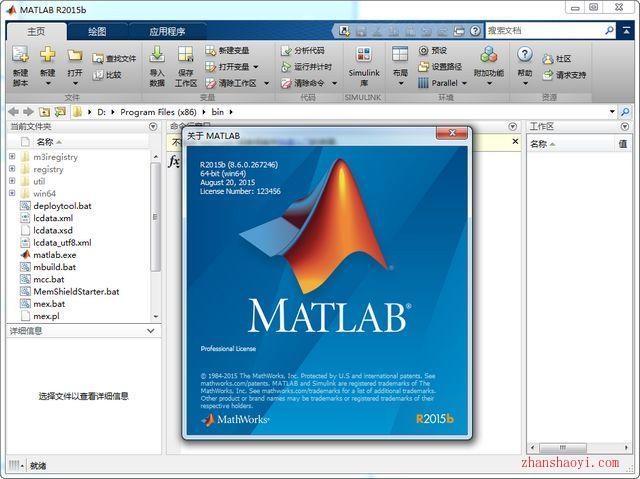Click the Workspace 值 column header
640x479 pixels.
click(x=623, y=144)
